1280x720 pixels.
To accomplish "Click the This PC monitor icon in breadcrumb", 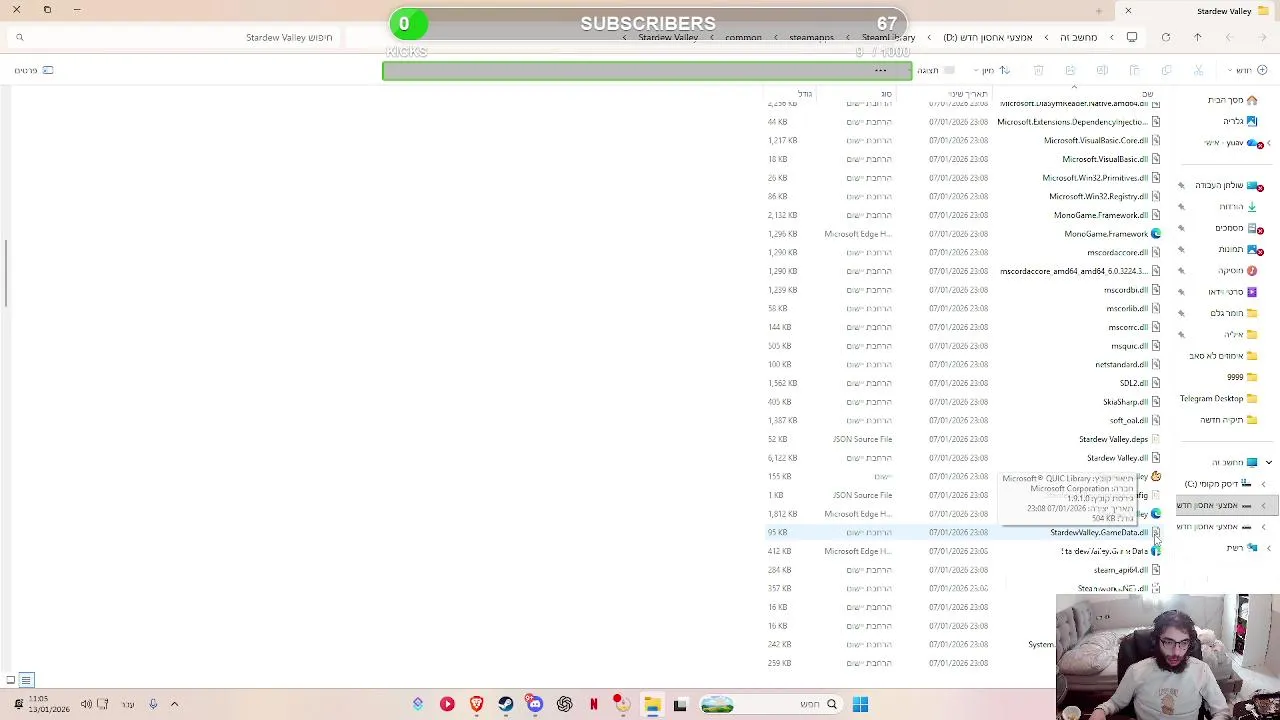I will tap(1132, 37).
